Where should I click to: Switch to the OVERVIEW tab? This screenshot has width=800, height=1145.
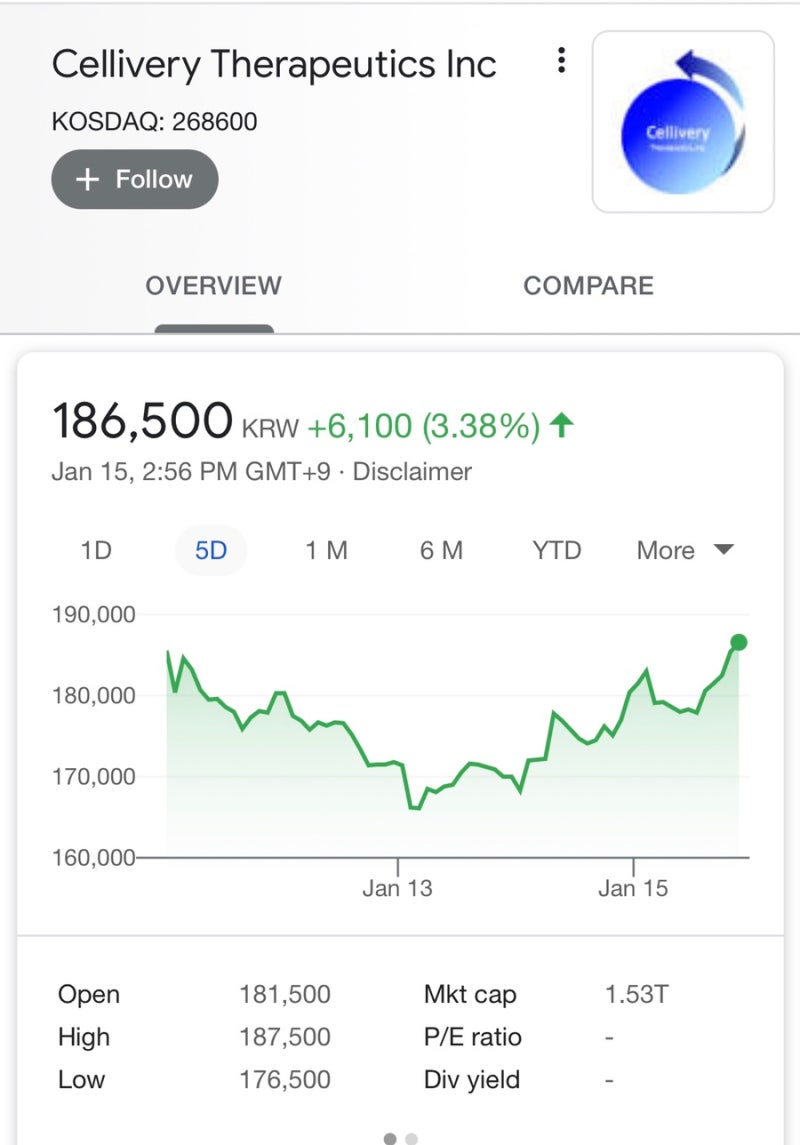[x=213, y=286]
